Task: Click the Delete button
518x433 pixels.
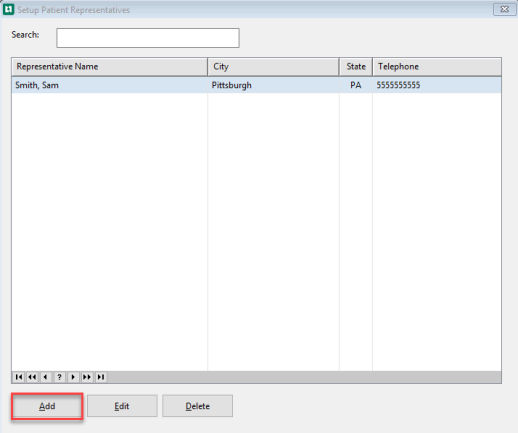Action: point(197,406)
